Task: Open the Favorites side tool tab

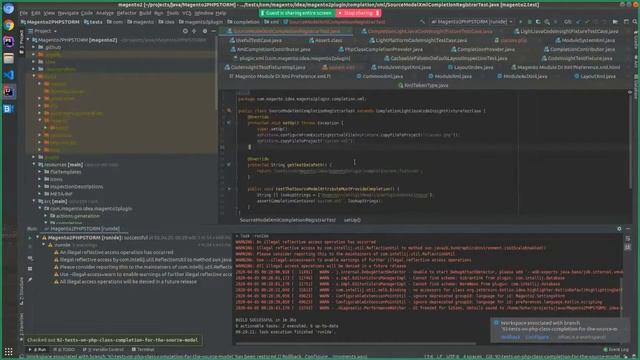Action: click(x=22, y=327)
